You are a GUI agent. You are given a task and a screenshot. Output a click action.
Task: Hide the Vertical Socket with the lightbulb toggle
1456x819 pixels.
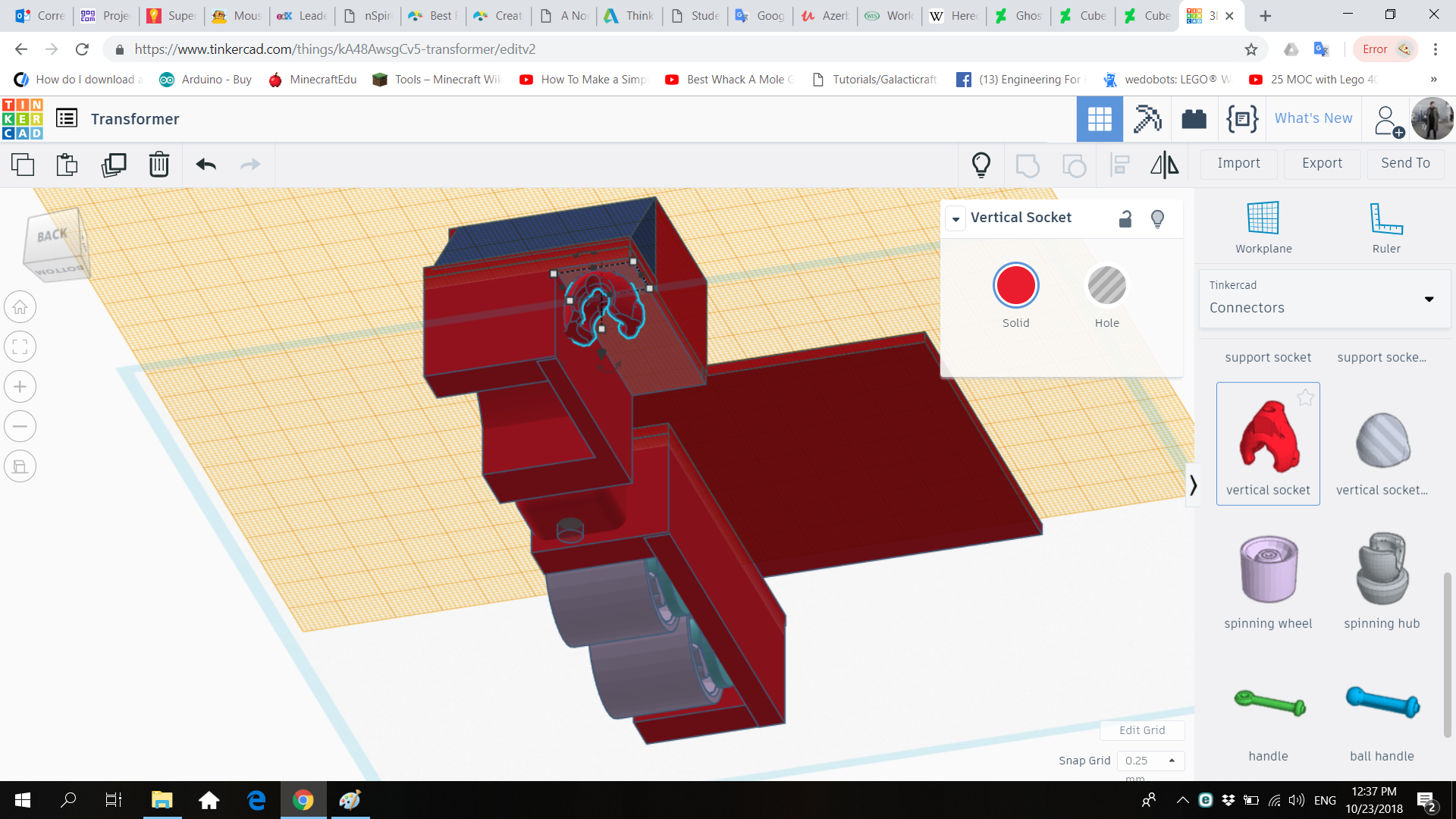pyautogui.click(x=1157, y=218)
